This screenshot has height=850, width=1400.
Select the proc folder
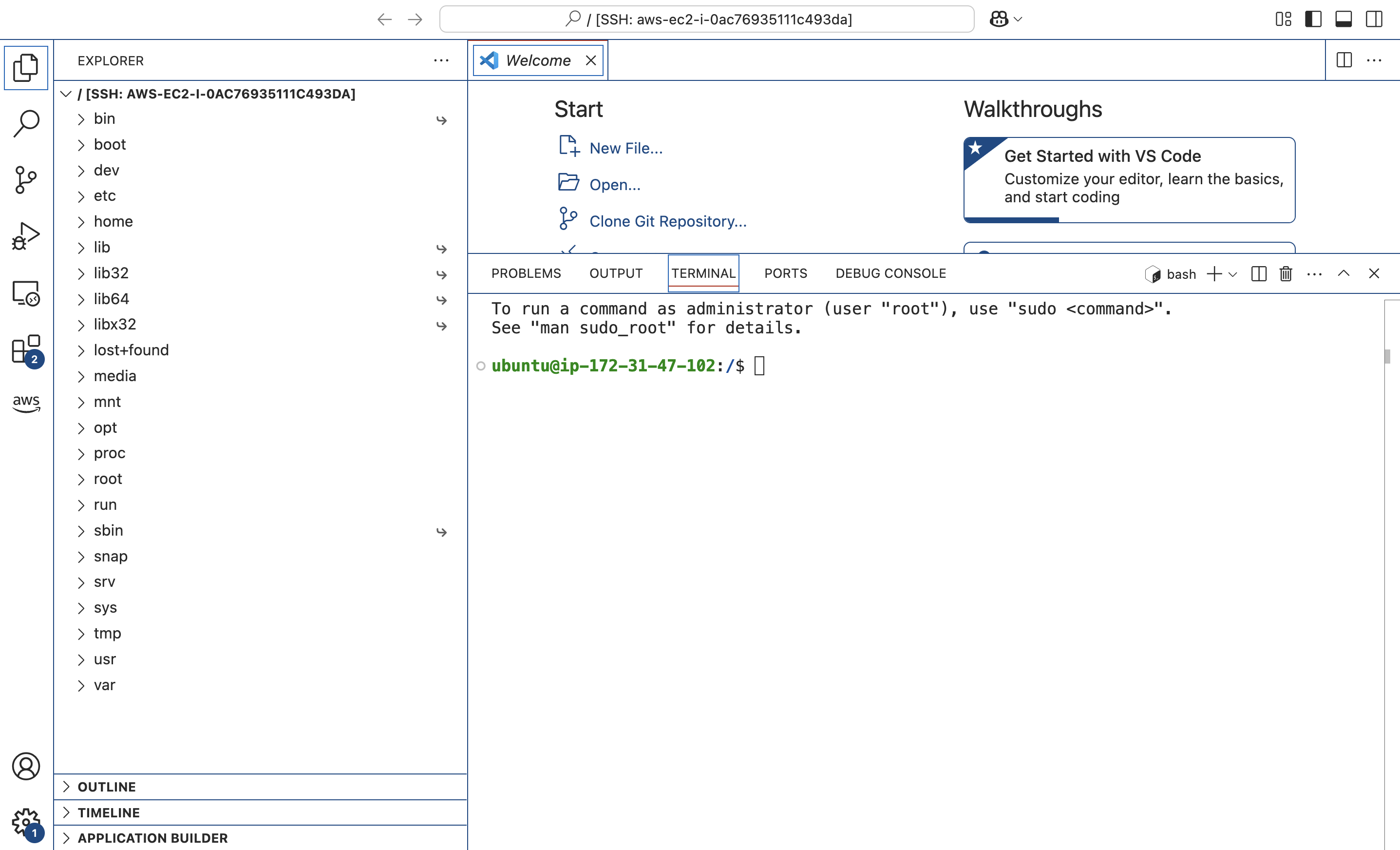260,453
